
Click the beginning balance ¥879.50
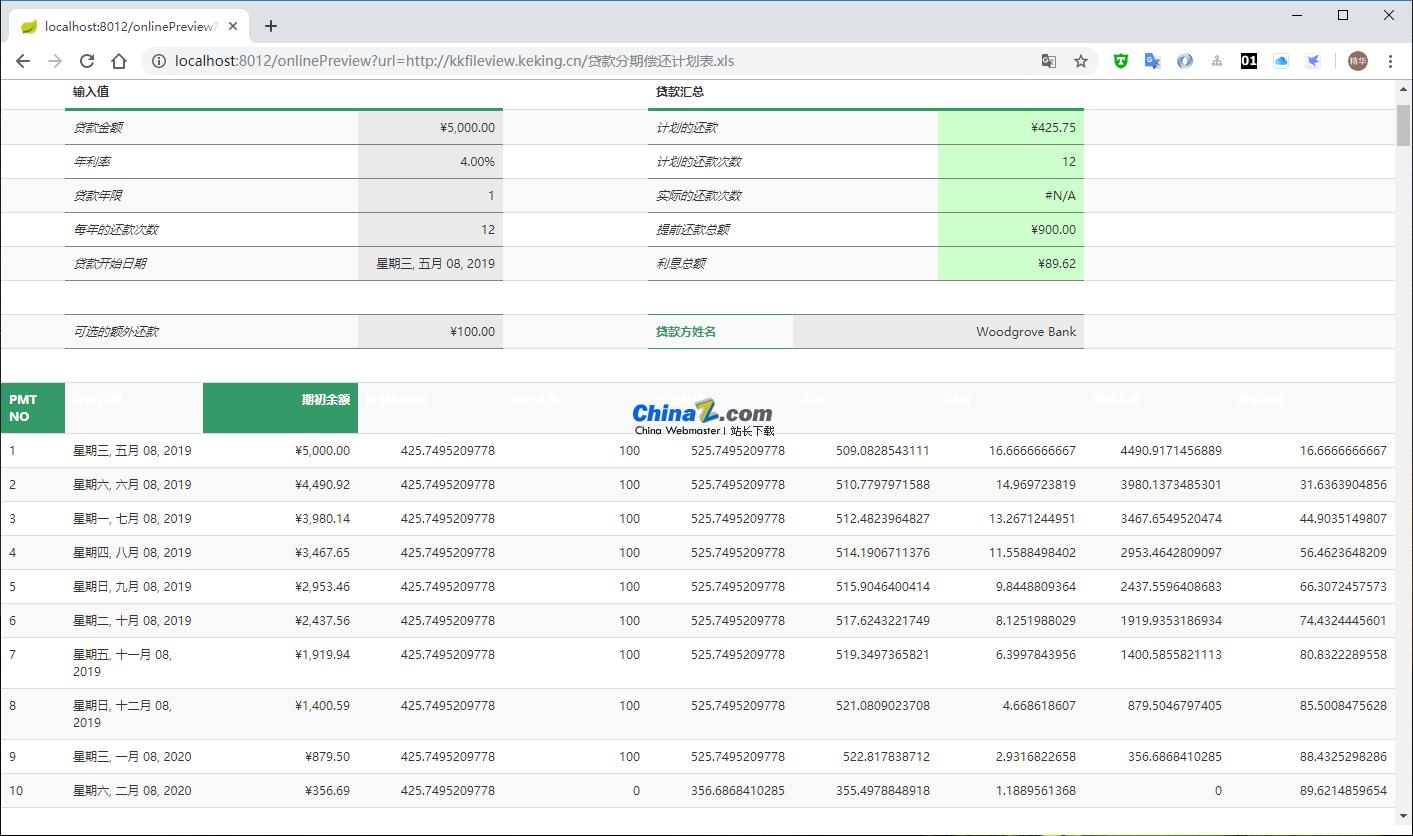tap(327, 757)
